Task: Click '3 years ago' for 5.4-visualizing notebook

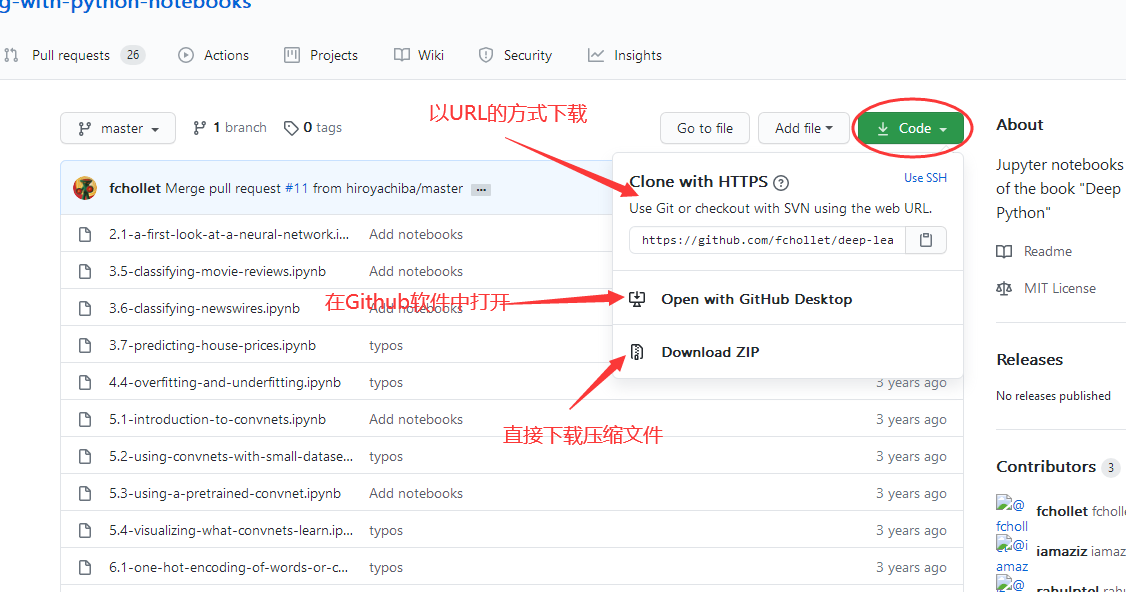Action: [911, 530]
